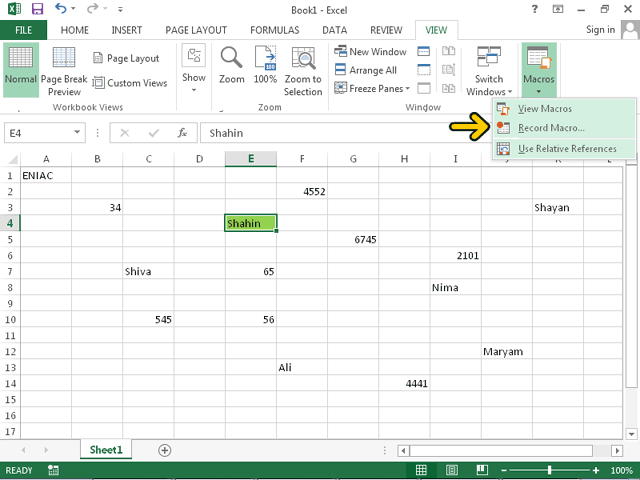The width and height of the screenshot is (640, 480).
Task: Open the Name Box dropdown arrow
Action: coord(78,132)
